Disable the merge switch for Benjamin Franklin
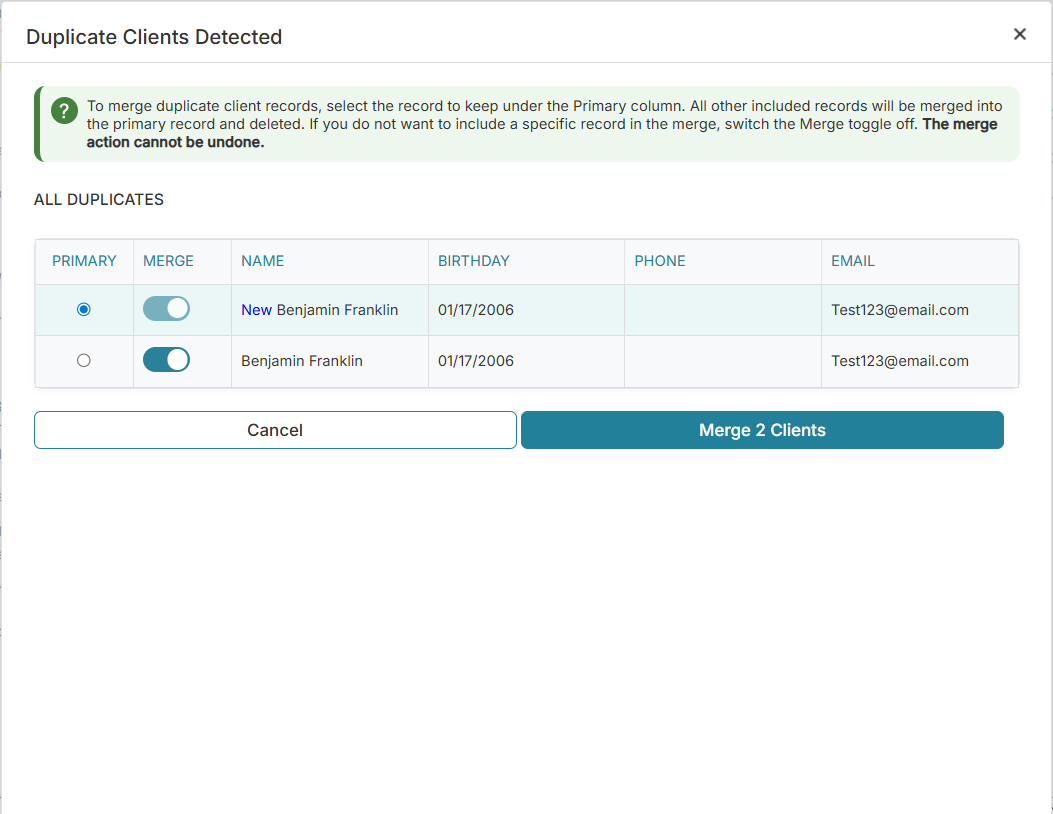 (166, 359)
